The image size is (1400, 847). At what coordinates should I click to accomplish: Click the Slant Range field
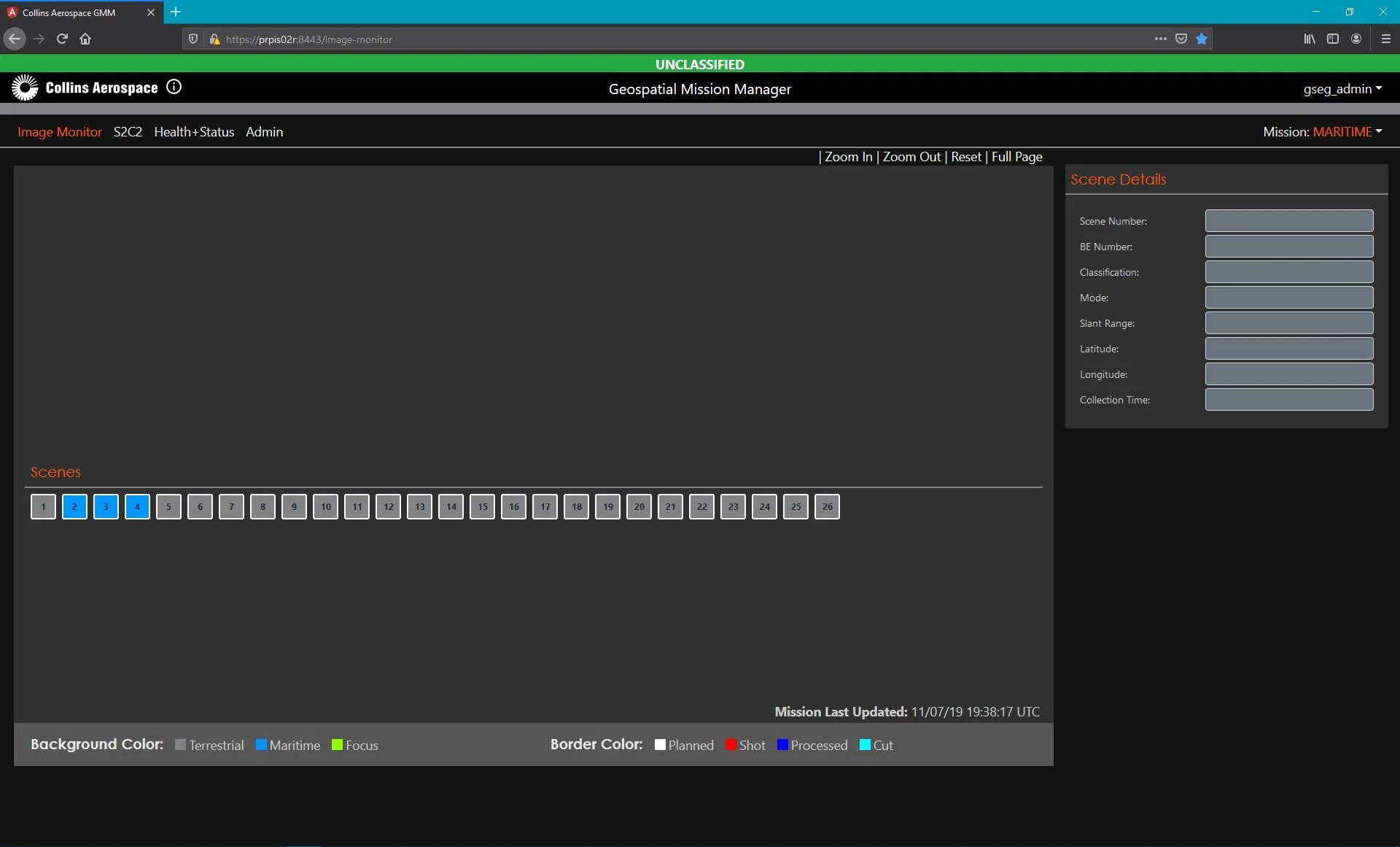coord(1288,323)
